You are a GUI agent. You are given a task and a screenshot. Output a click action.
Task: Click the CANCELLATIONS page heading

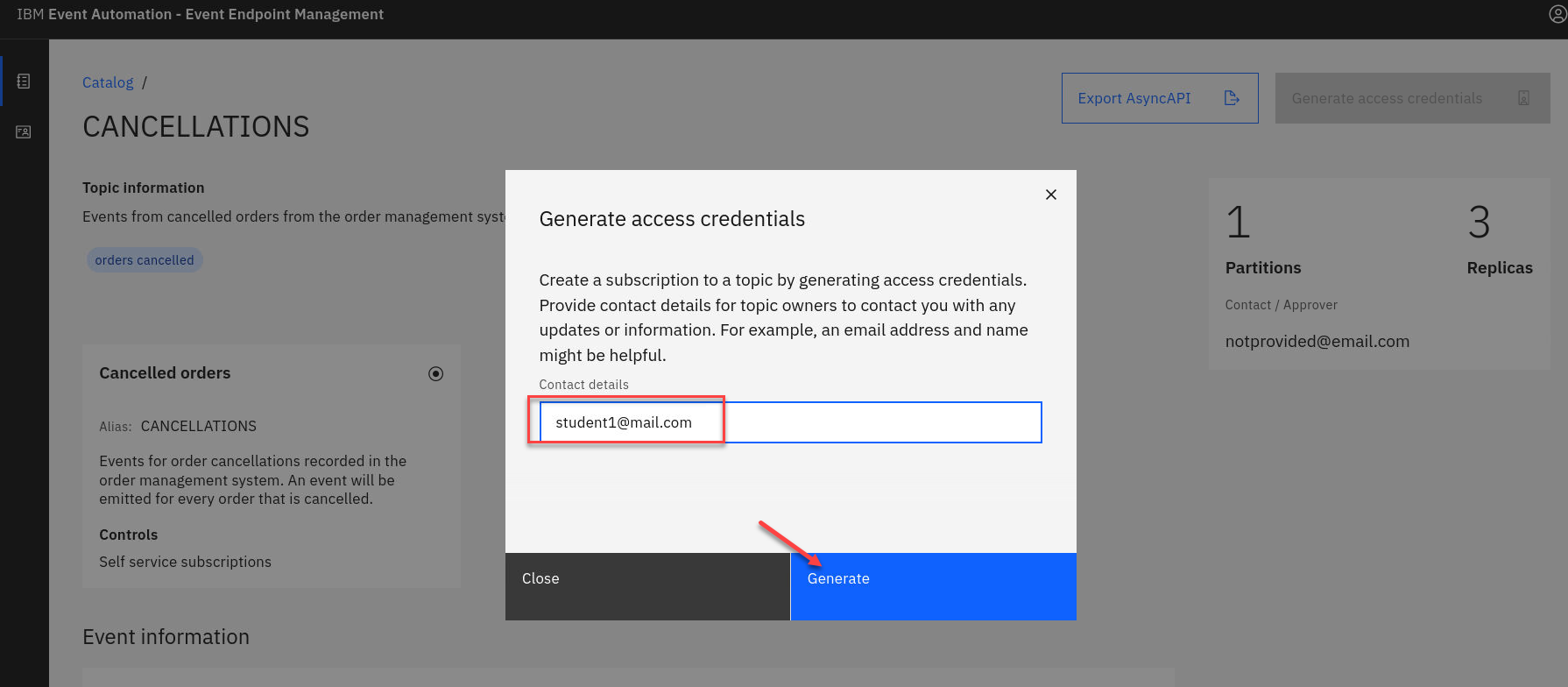(195, 127)
